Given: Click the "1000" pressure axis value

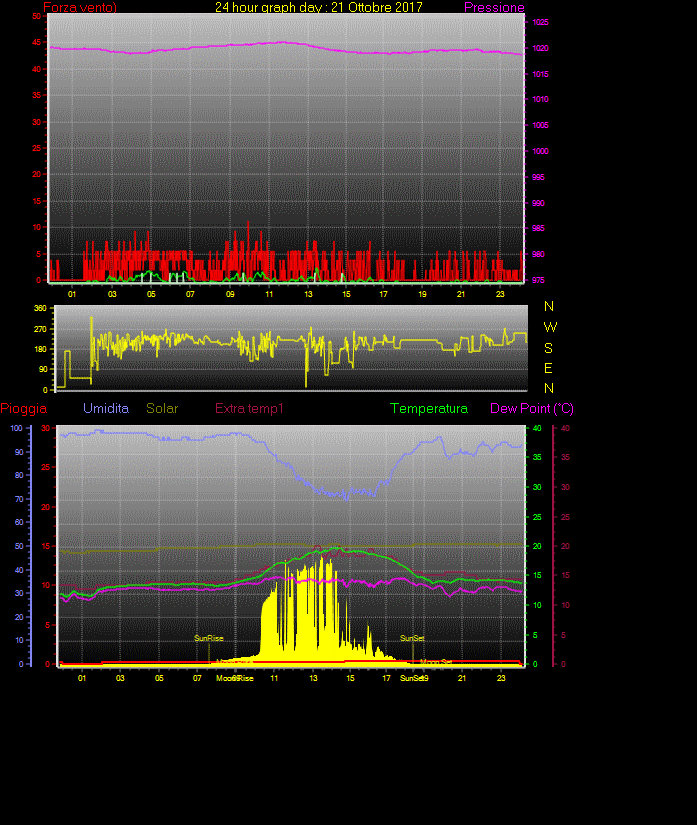Looking at the screenshot, I should [540, 151].
